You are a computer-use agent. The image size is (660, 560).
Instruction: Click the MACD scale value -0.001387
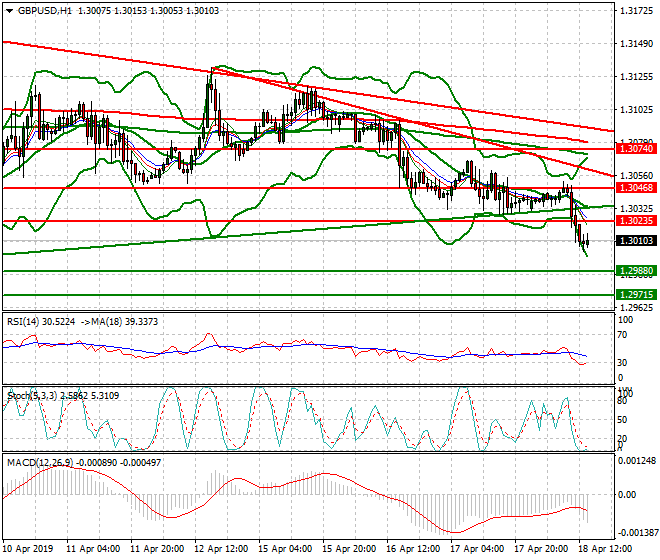[x=637, y=533]
